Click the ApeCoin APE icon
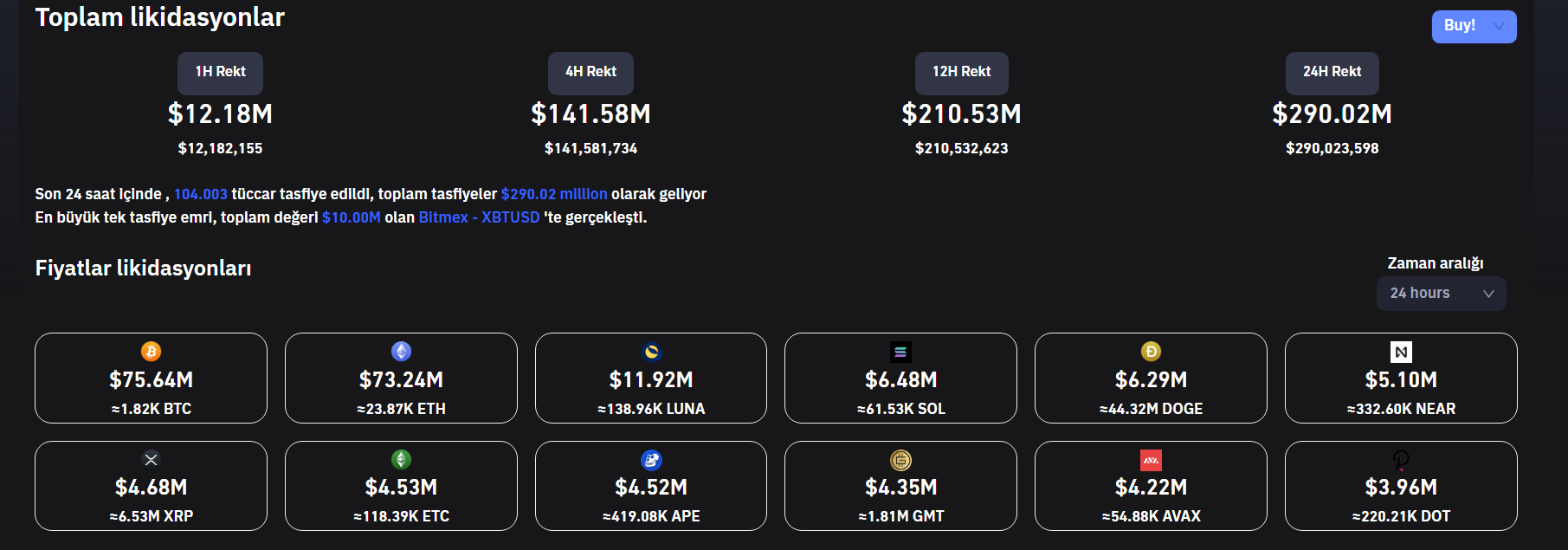The width and height of the screenshot is (1568, 550). [x=651, y=460]
